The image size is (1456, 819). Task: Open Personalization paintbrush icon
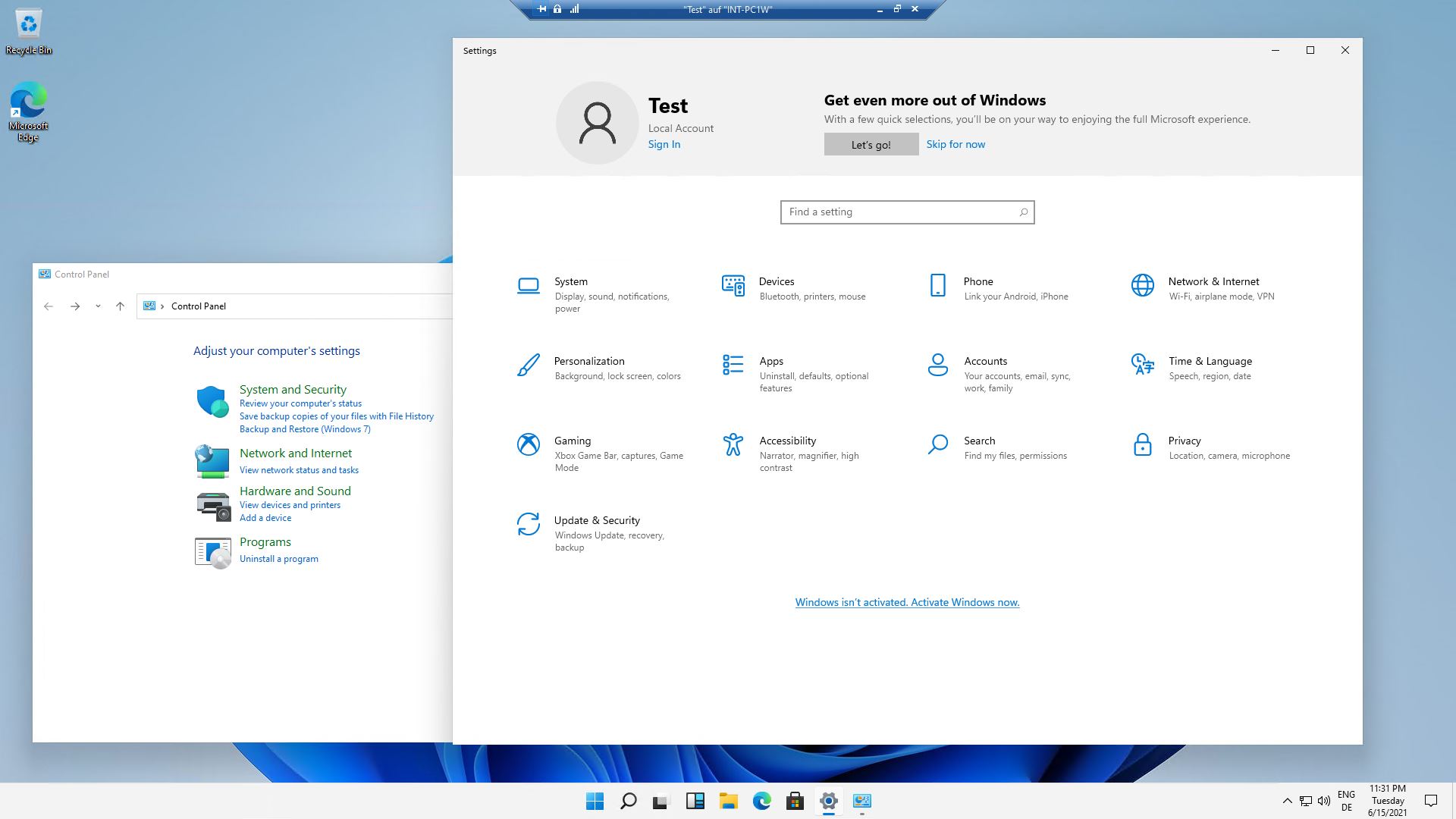pyautogui.click(x=529, y=366)
